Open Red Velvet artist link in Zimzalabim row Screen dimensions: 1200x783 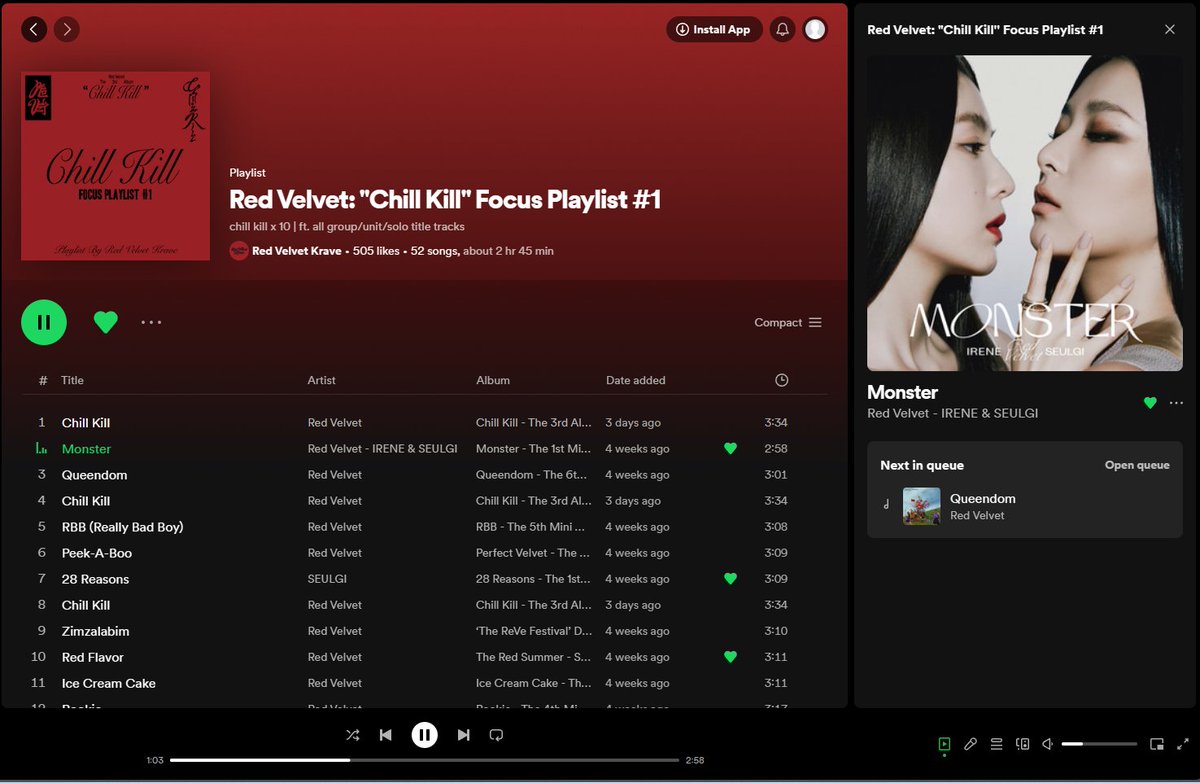coord(335,631)
